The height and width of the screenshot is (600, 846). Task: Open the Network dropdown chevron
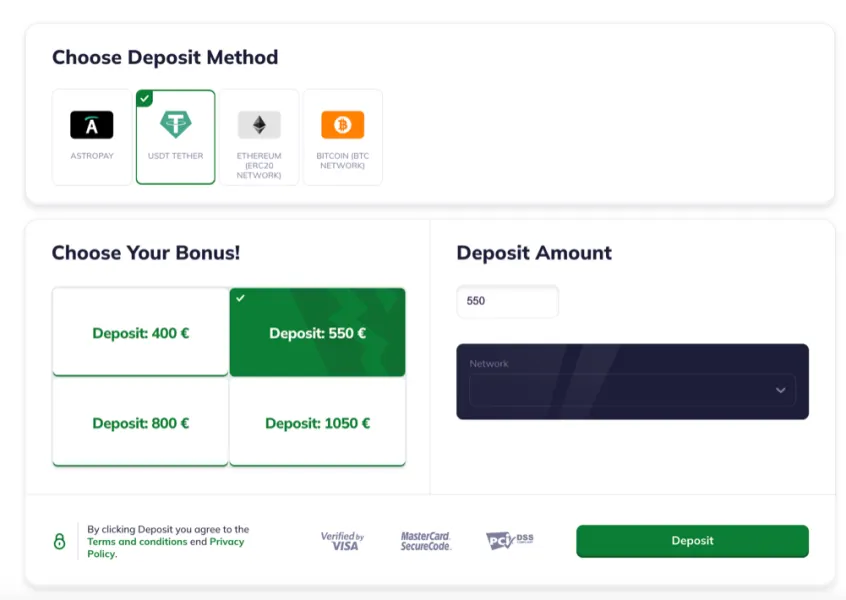tap(780, 390)
